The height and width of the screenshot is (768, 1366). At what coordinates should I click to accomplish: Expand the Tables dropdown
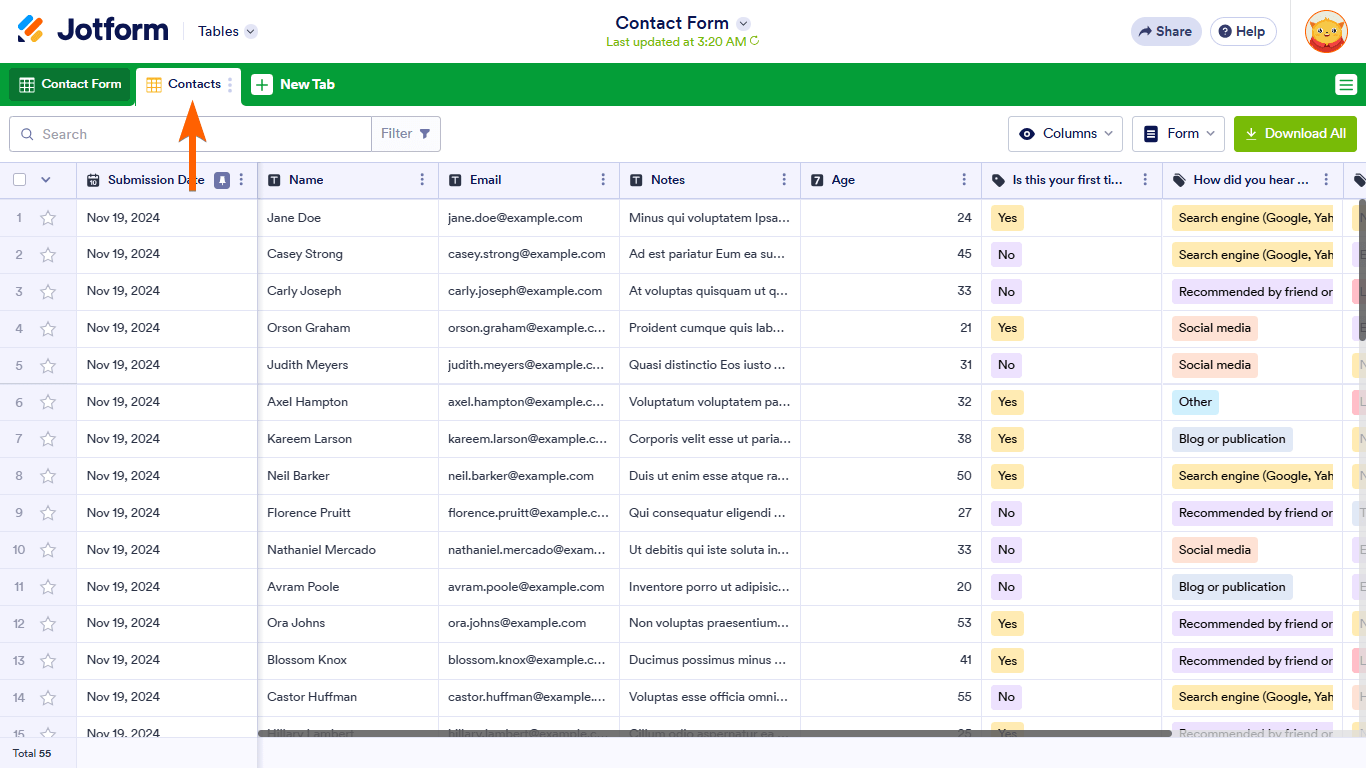pyautogui.click(x=251, y=31)
